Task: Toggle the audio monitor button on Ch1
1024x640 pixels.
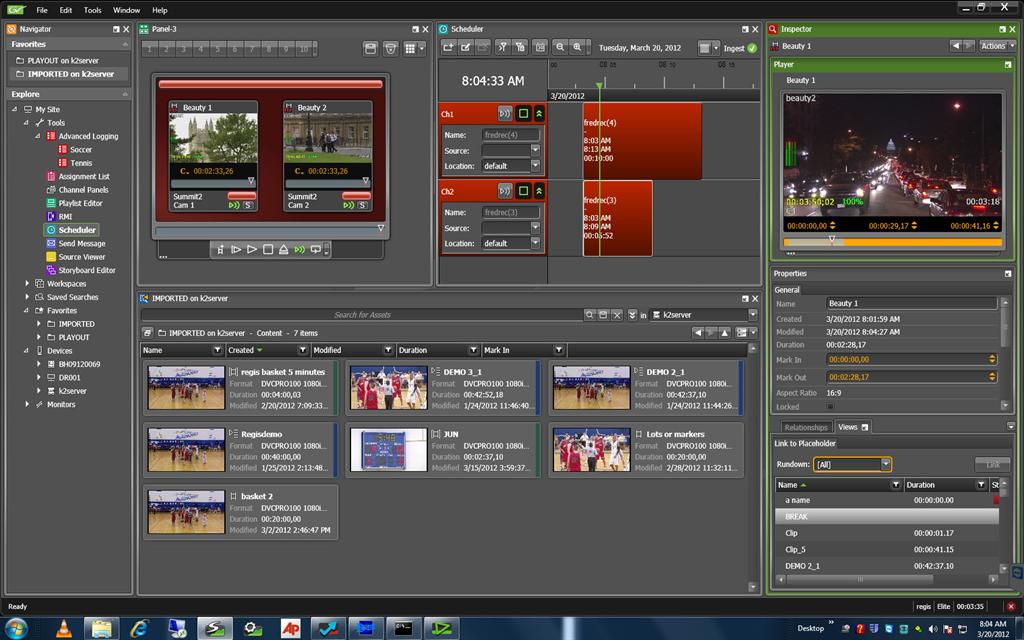Action: 505,114
